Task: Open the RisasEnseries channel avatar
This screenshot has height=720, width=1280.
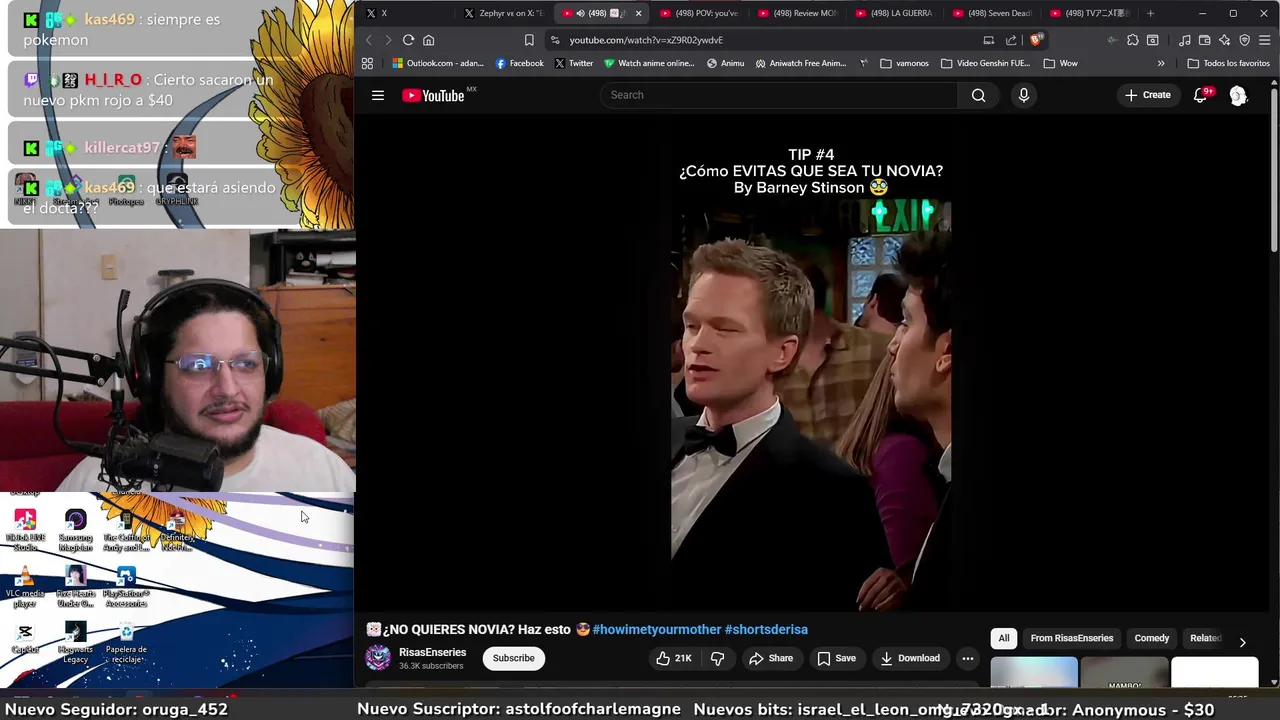Action: (378, 657)
